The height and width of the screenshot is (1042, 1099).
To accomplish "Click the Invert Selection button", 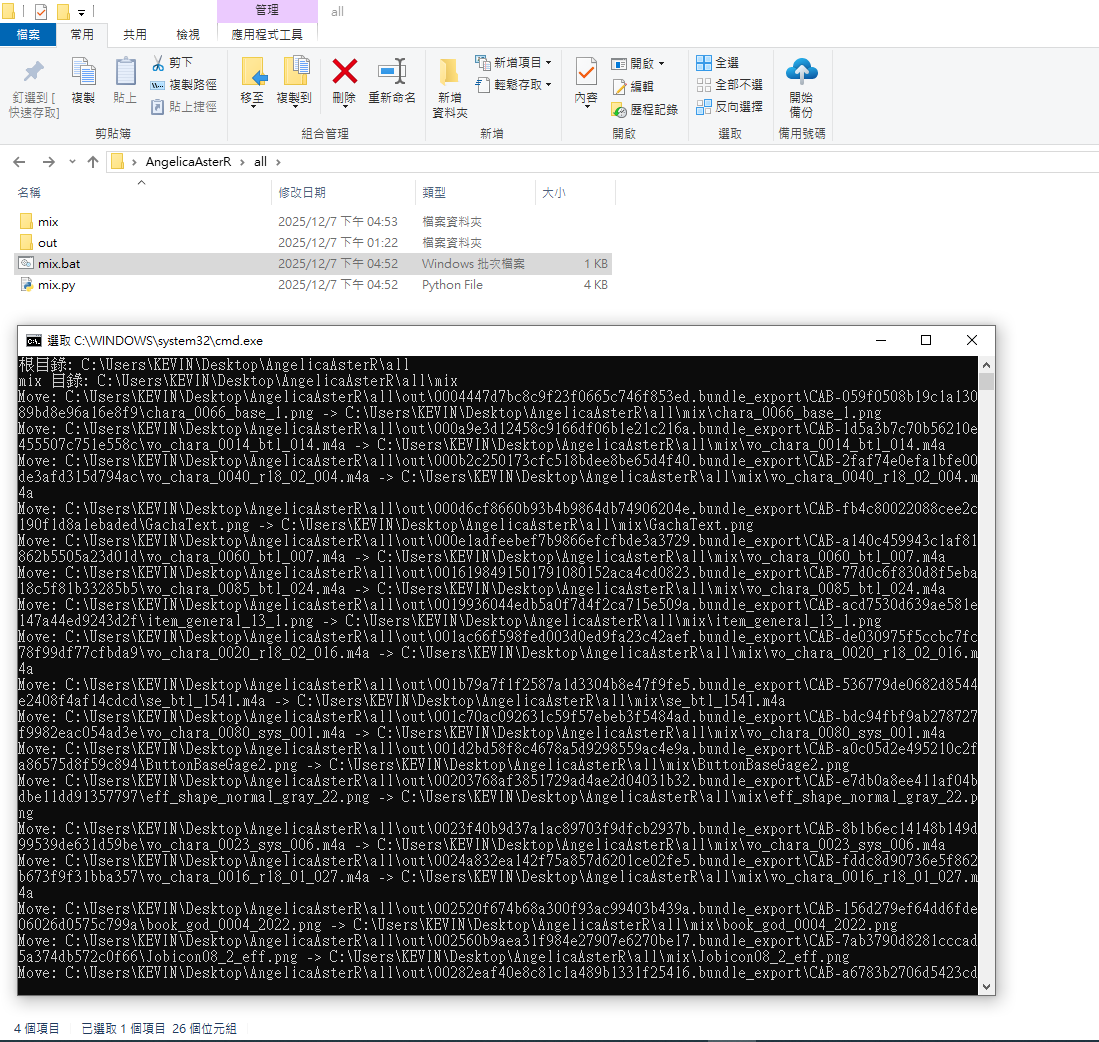I will 729,106.
